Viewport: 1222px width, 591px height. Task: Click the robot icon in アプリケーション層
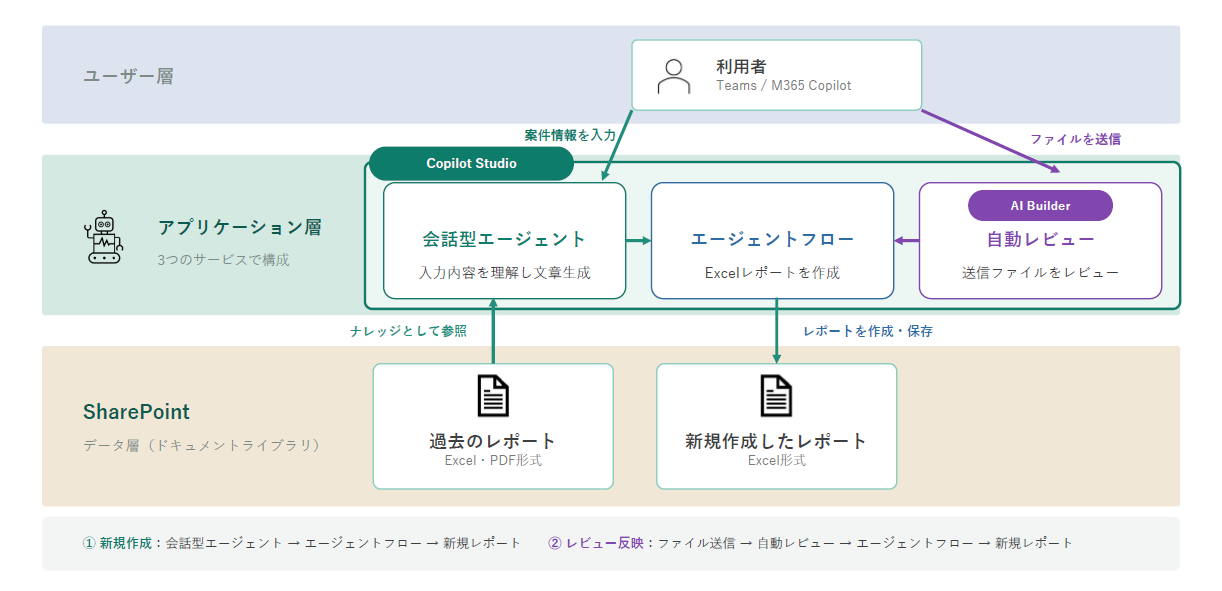[x=103, y=238]
